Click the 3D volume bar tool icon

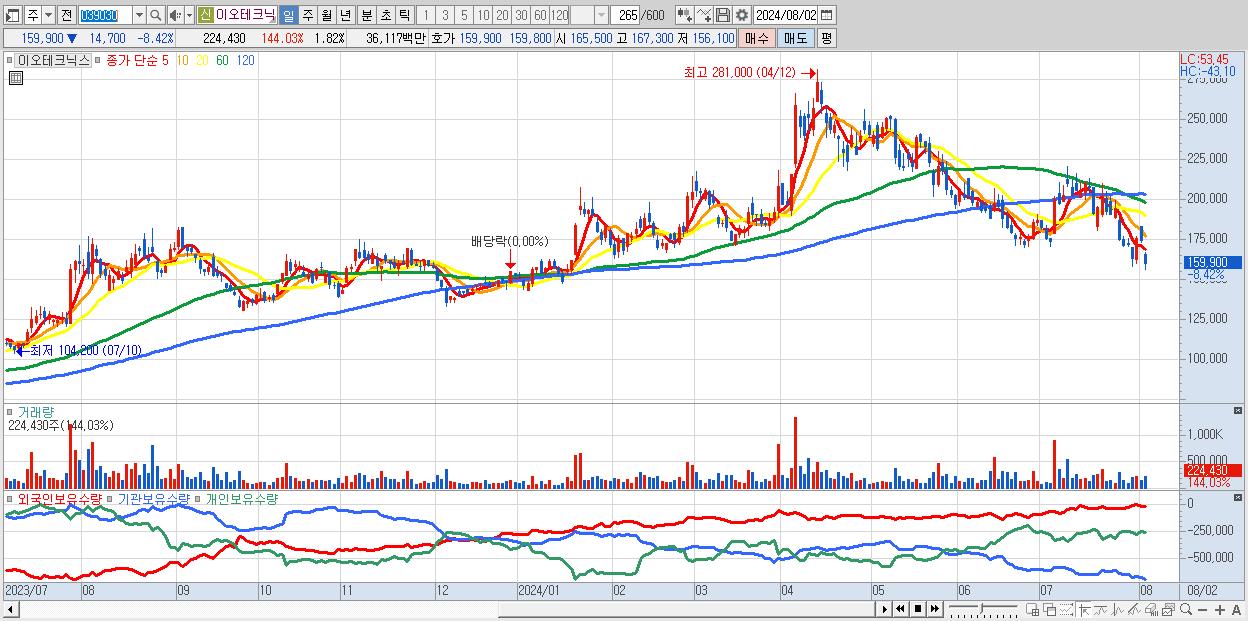1152,610
